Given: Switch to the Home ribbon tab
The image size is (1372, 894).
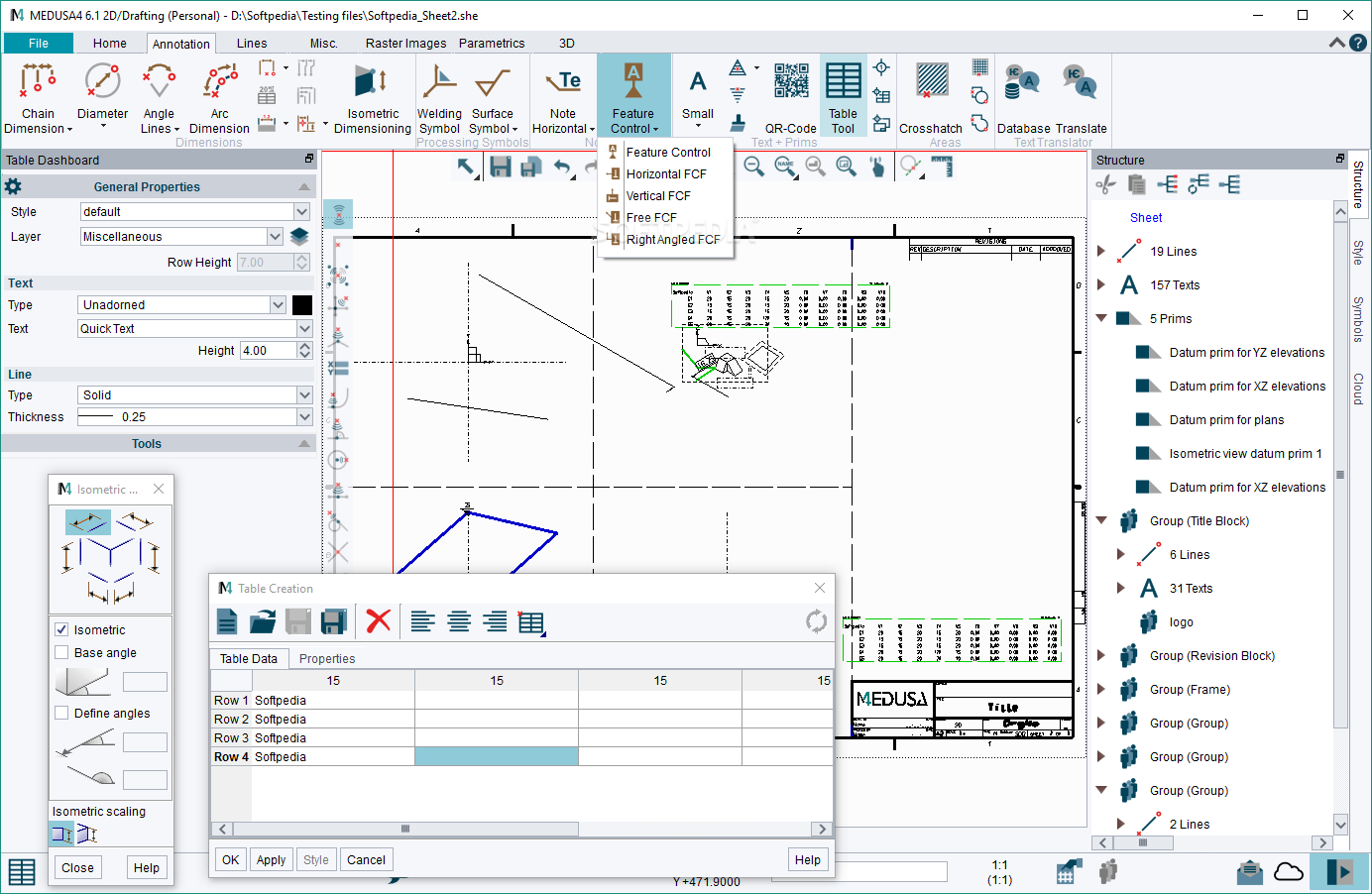Looking at the screenshot, I should click(110, 44).
